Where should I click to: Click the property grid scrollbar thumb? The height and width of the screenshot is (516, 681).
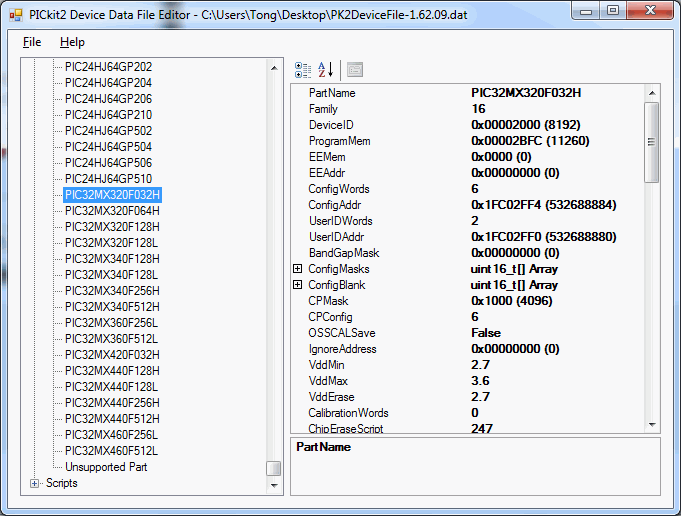point(651,142)
